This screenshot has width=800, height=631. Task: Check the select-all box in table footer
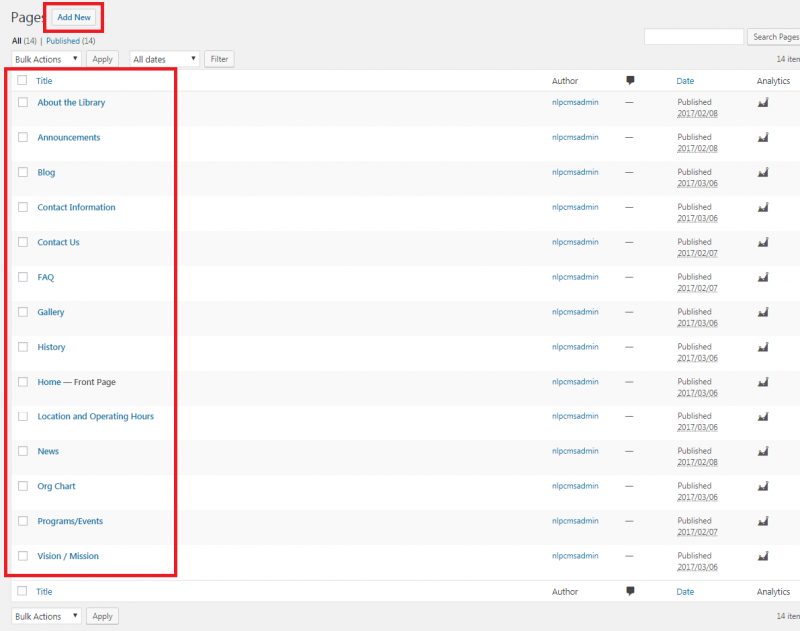22,591
